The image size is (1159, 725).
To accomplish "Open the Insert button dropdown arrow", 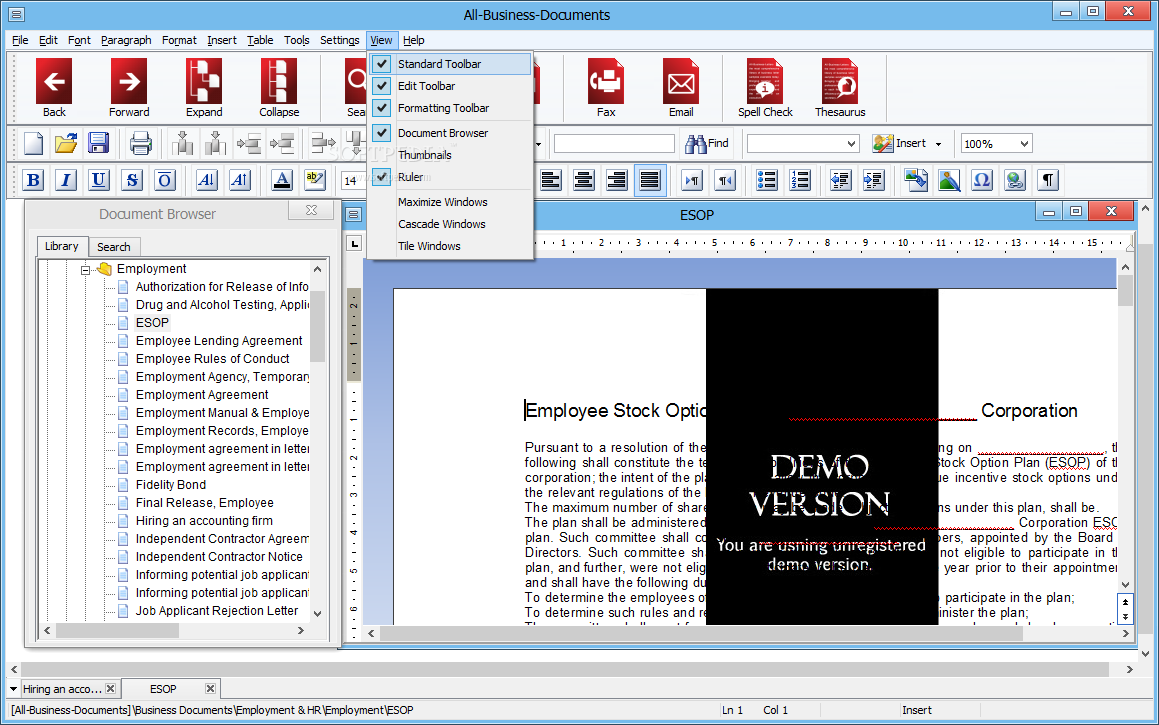I will coord(938,143).
